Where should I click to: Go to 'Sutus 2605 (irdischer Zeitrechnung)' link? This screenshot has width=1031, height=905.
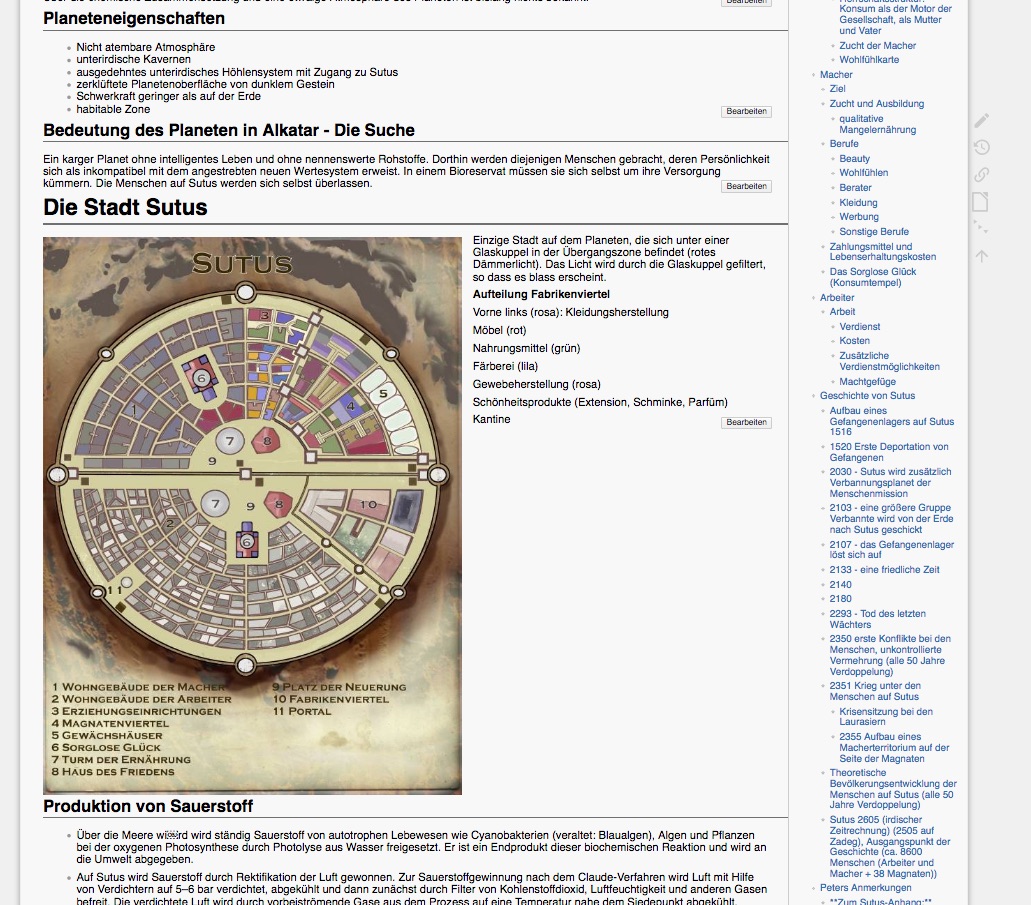(x=890, y=846)
